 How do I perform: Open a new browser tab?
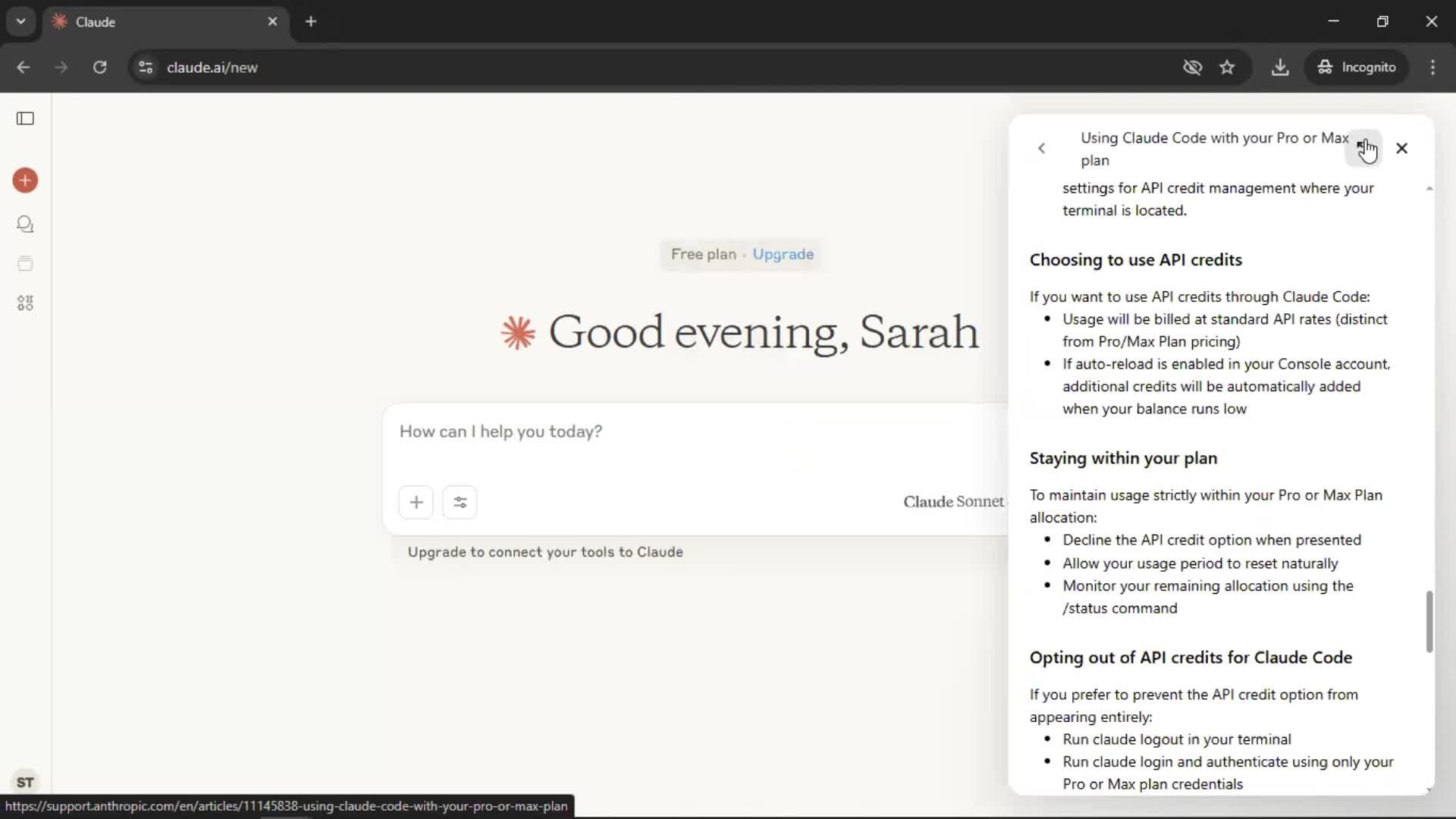tap(311, 21)
